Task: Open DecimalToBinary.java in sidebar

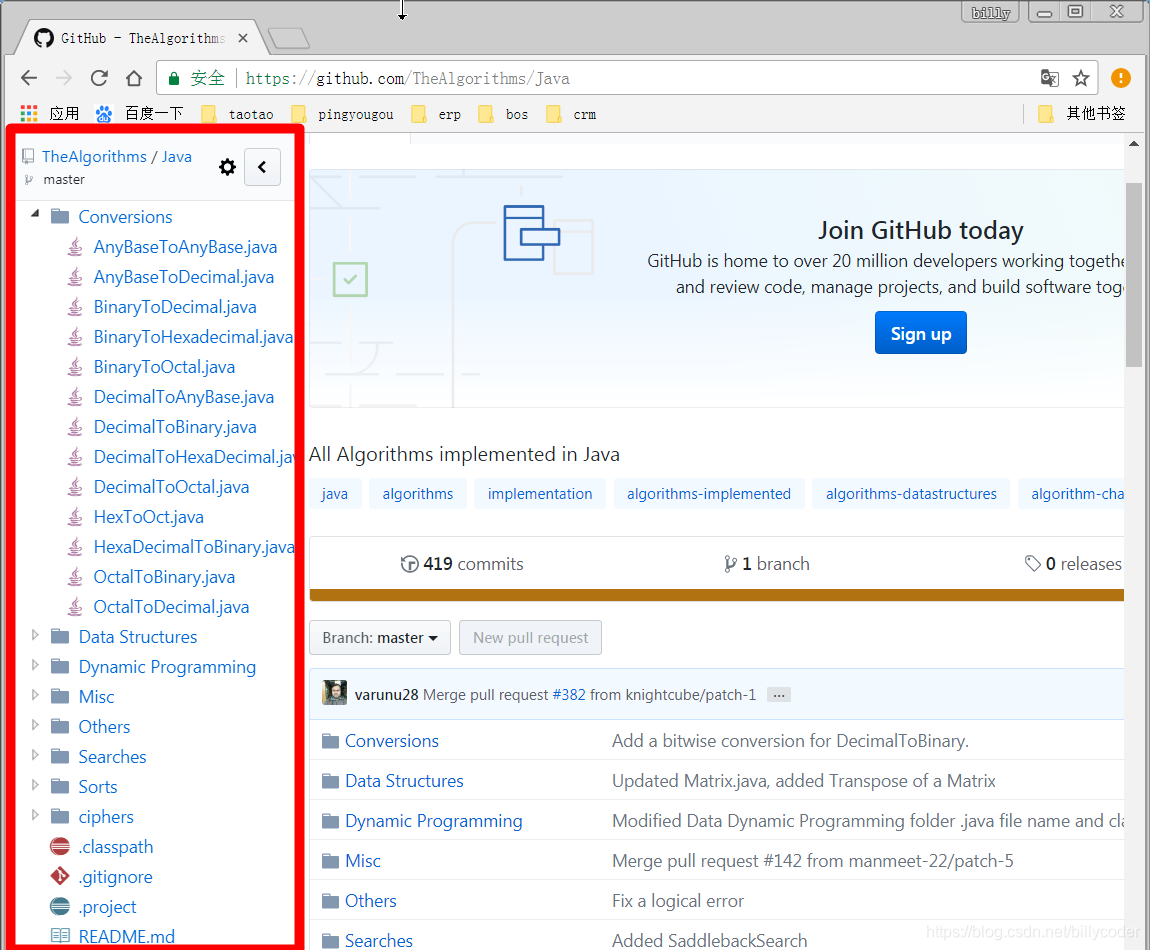Action: pos(175,428)
